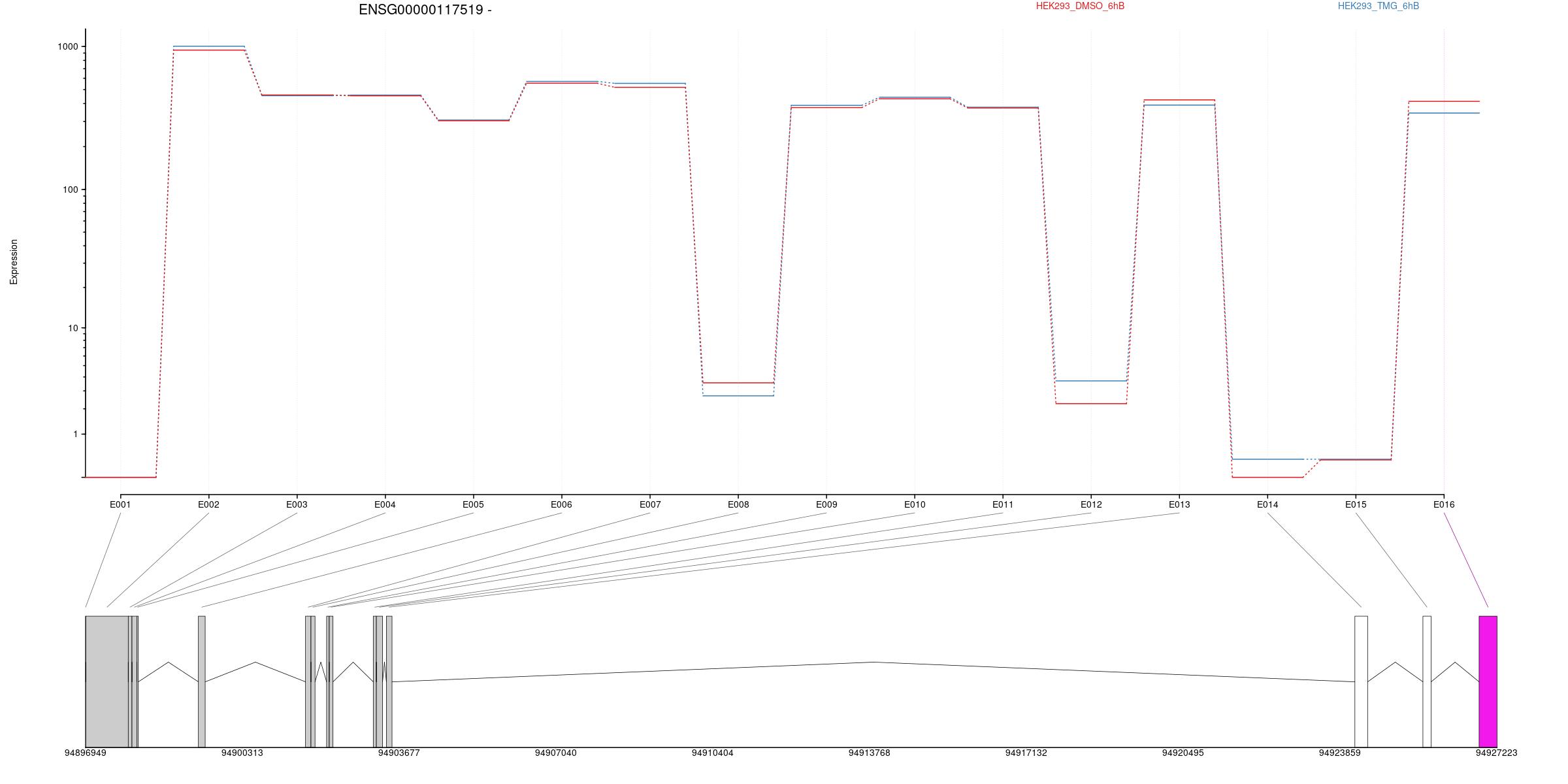Select exon label E008
The width and height of the screenshot is (1568, 784).
pyautogui.click(x=738, y=504)
